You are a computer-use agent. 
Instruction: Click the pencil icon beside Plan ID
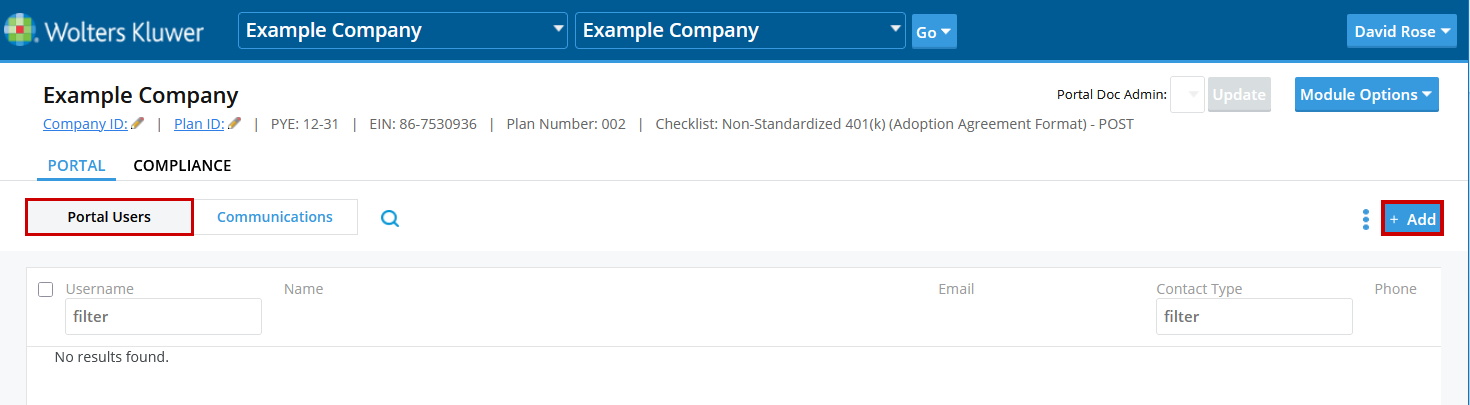click(235, 124)
